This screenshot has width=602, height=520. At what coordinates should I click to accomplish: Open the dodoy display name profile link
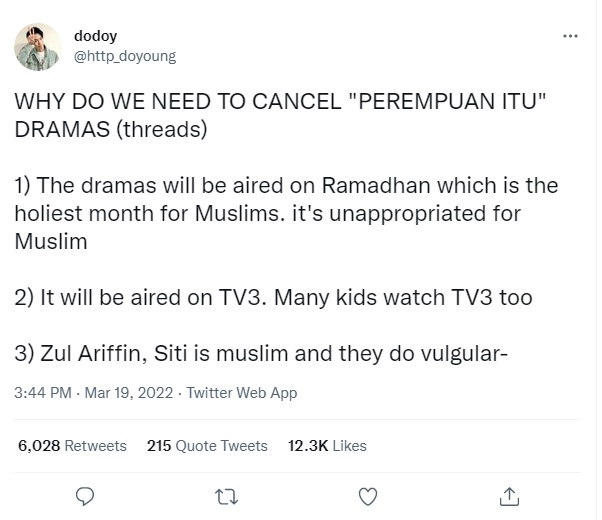coord(95,36)
